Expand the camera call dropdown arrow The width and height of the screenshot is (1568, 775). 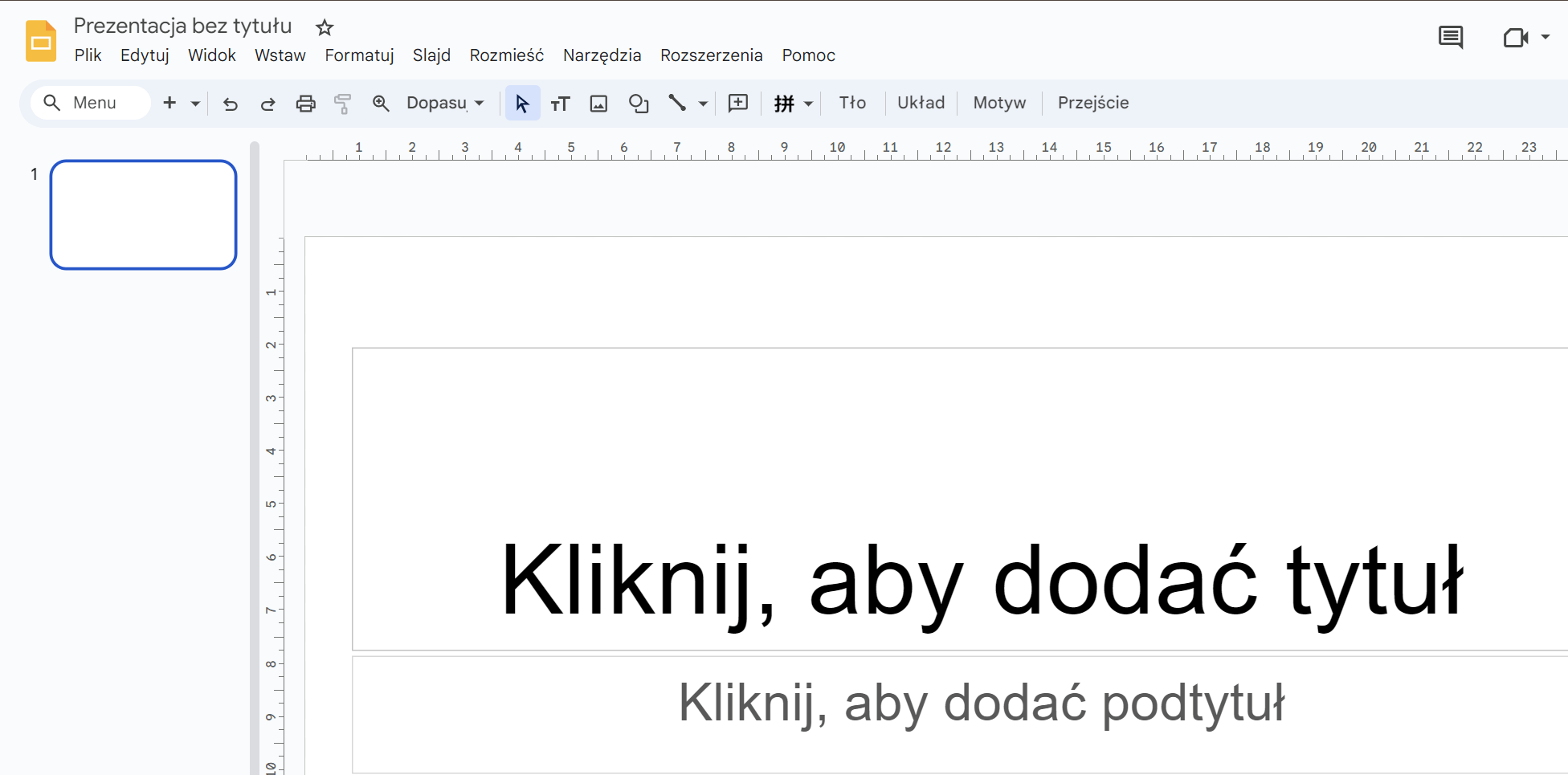point(1546,37)
